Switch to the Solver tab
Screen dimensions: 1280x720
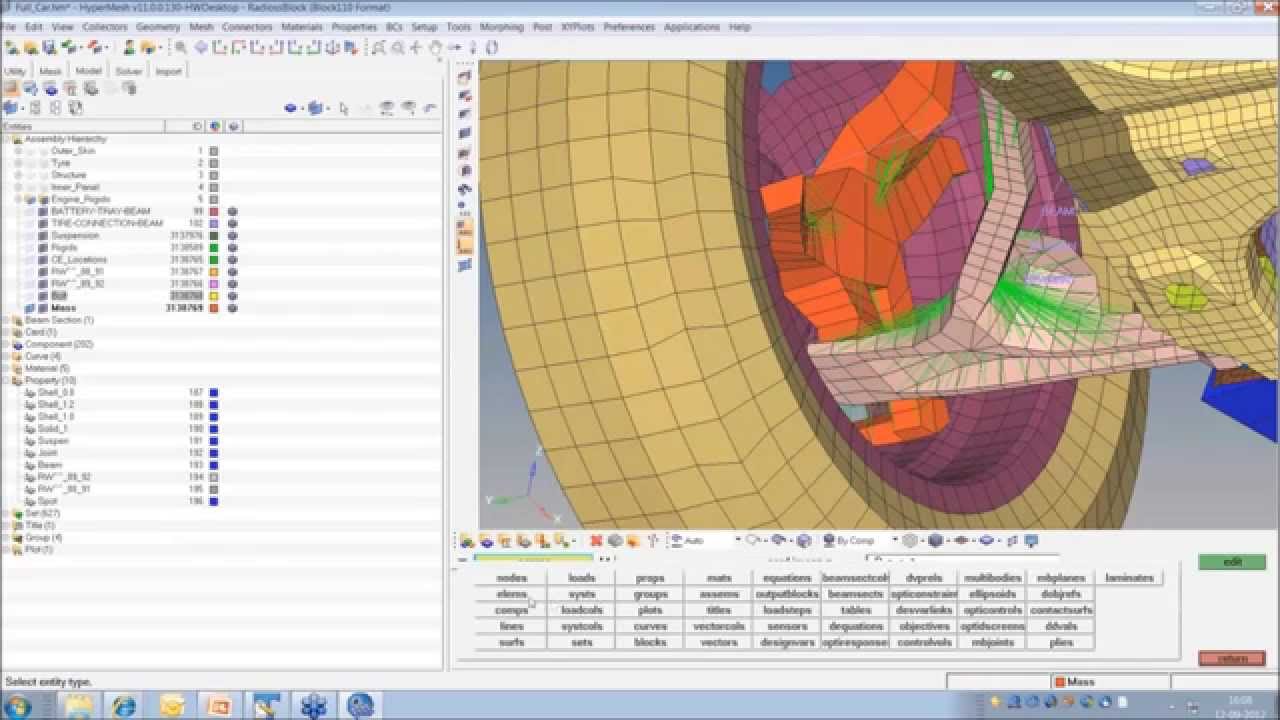coord(129,71)
